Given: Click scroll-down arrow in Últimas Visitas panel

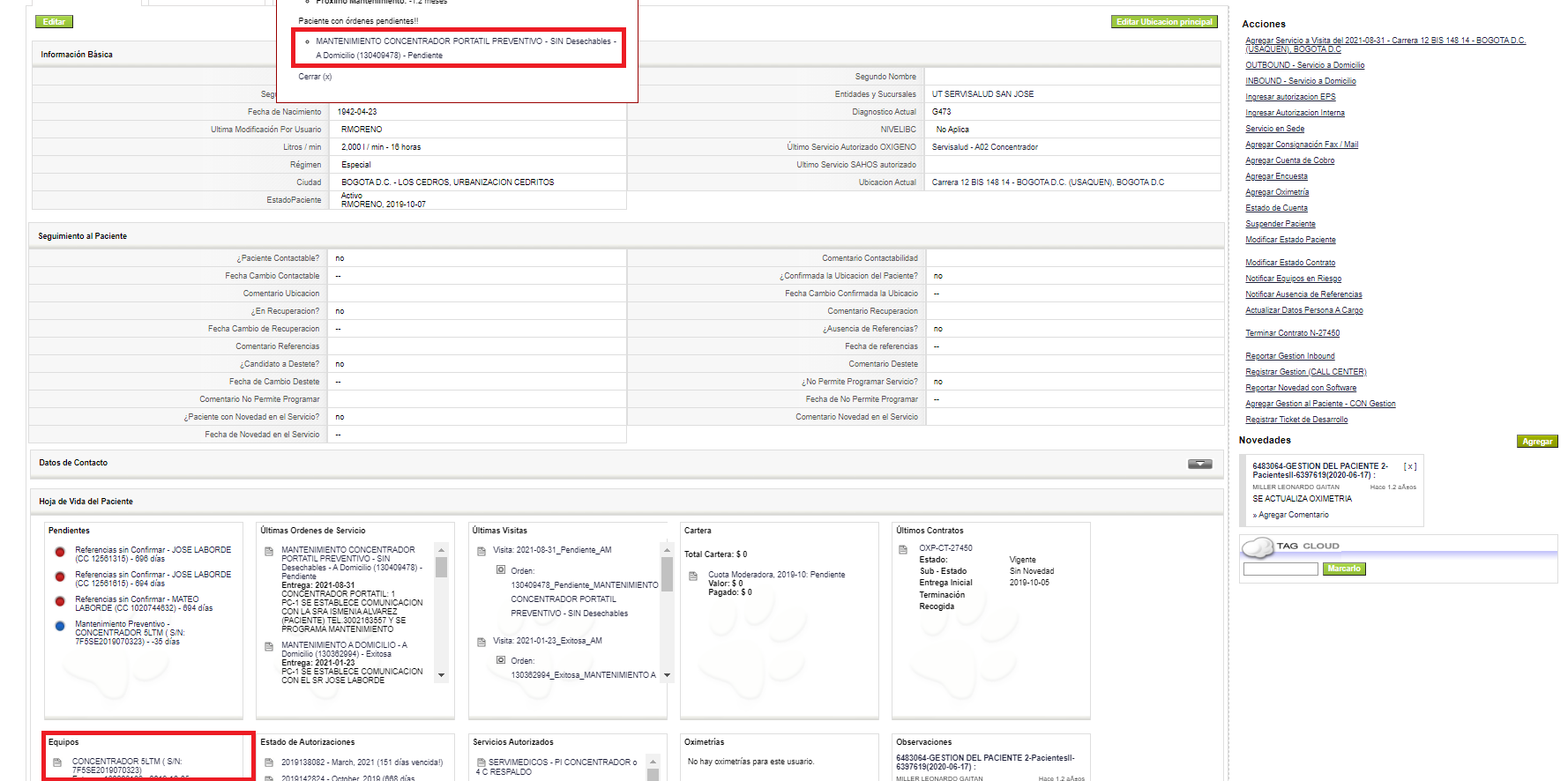Looking at the screenshot, I should coord(667,675).
